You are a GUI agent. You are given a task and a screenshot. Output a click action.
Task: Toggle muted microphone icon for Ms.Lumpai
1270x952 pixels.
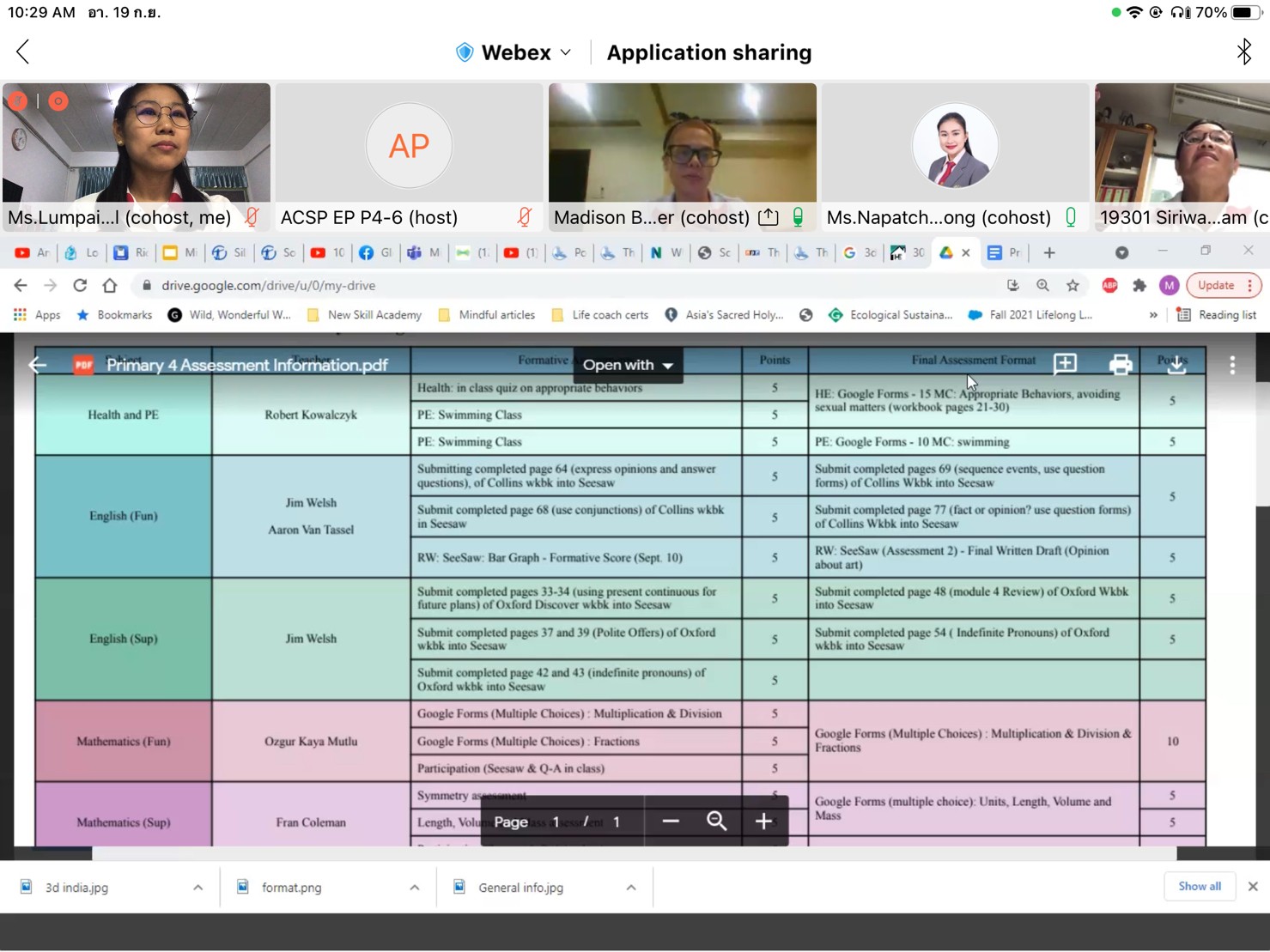pyautogui.click(x=252, y=217)
